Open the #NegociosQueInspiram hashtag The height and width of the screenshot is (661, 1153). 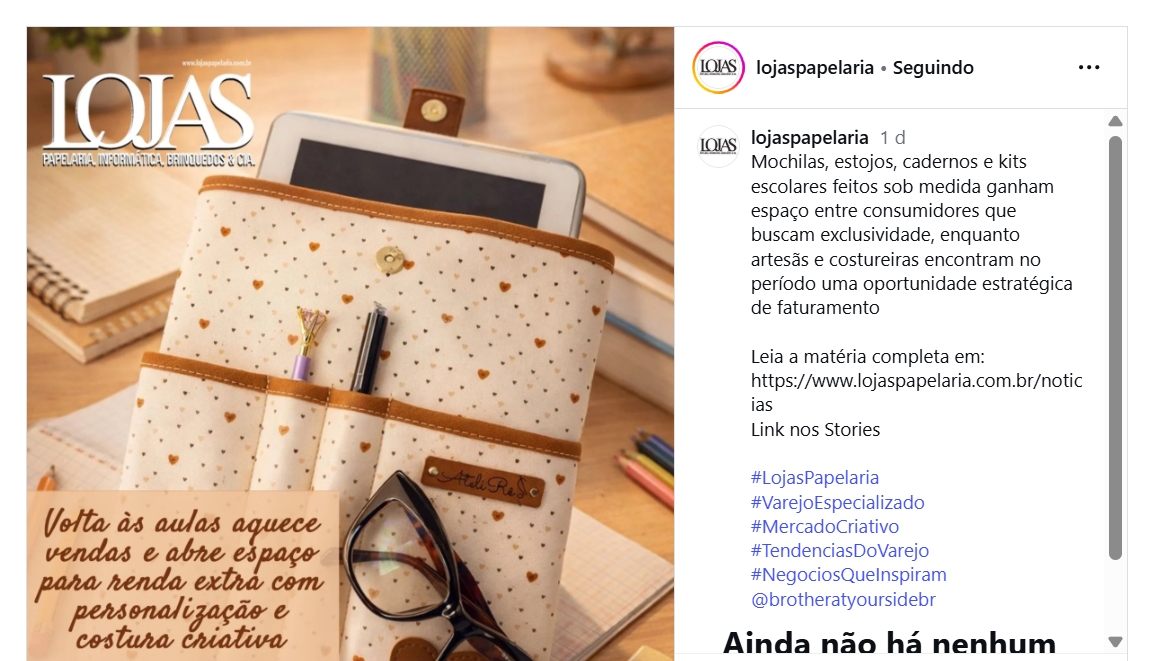(849, 575)
